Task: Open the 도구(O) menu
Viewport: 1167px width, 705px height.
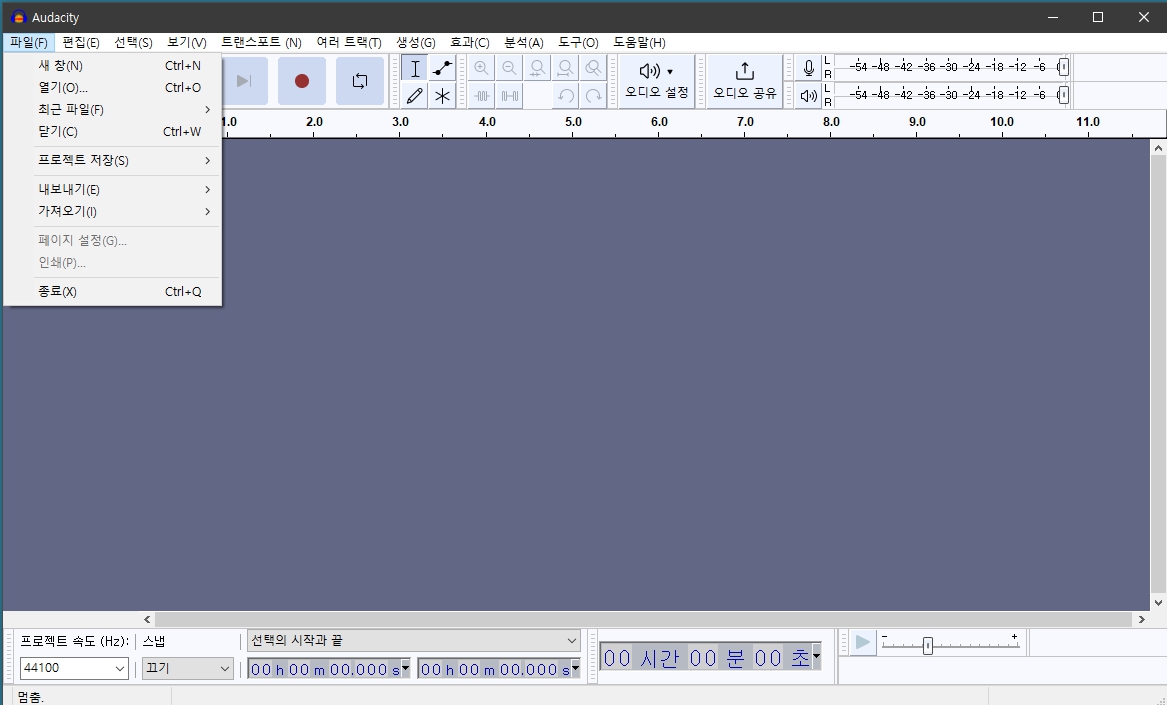Action: pos(578,42)
